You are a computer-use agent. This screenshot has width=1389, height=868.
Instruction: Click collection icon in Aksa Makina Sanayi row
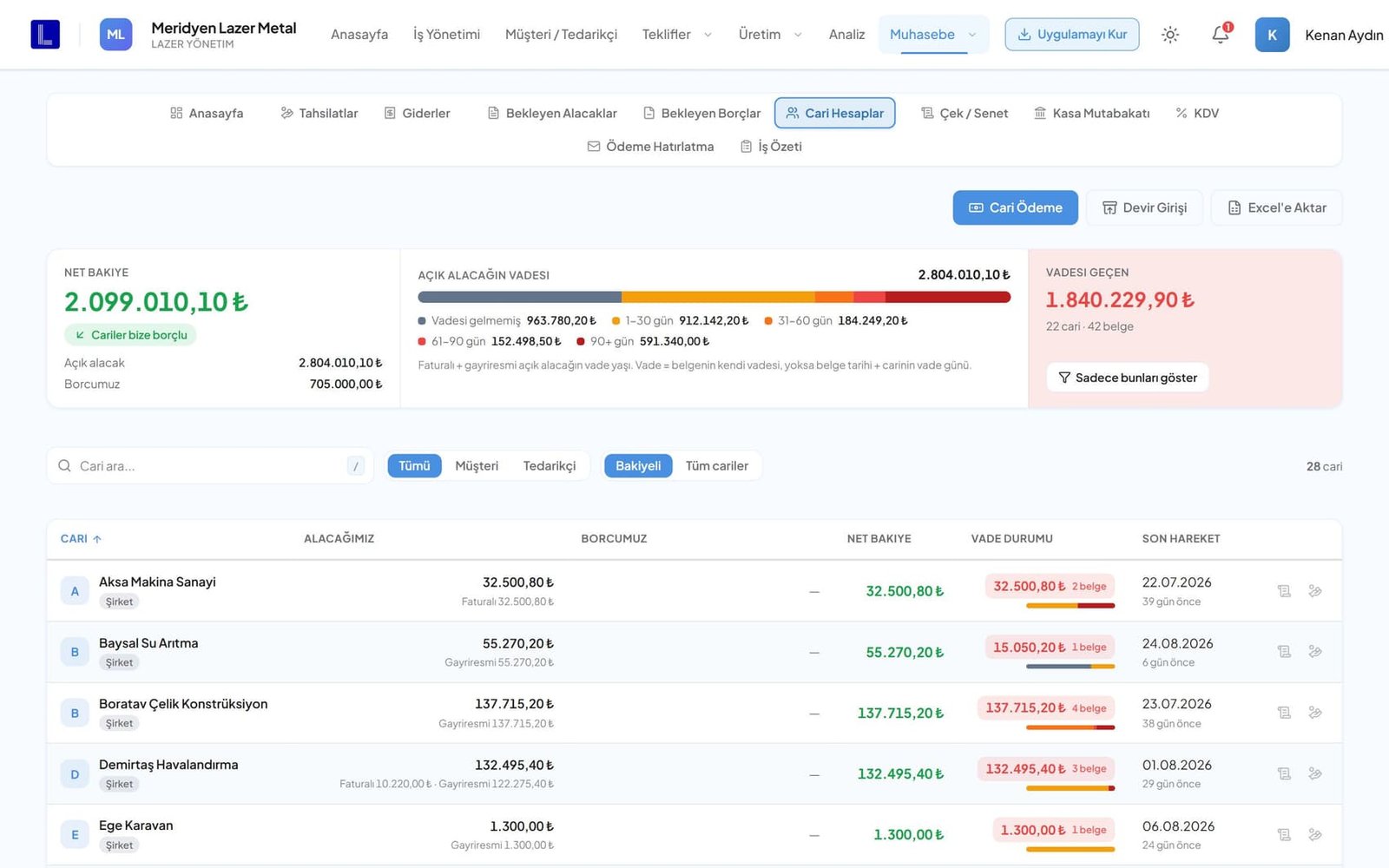point(1315,591)
